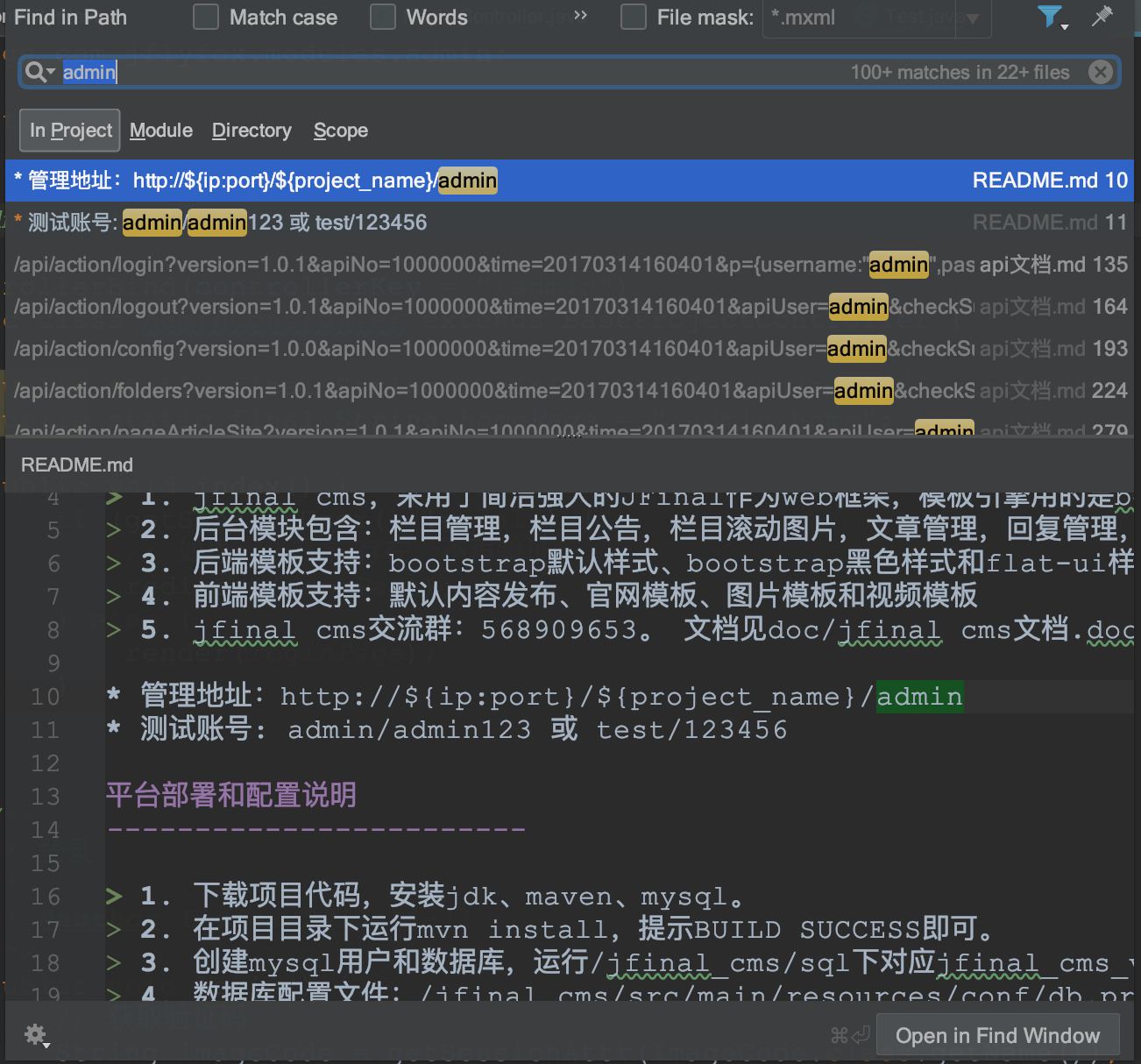Enable the Words checkbox
The height and width of the screenshot is (1064, 1141).
tap(383, 17)
